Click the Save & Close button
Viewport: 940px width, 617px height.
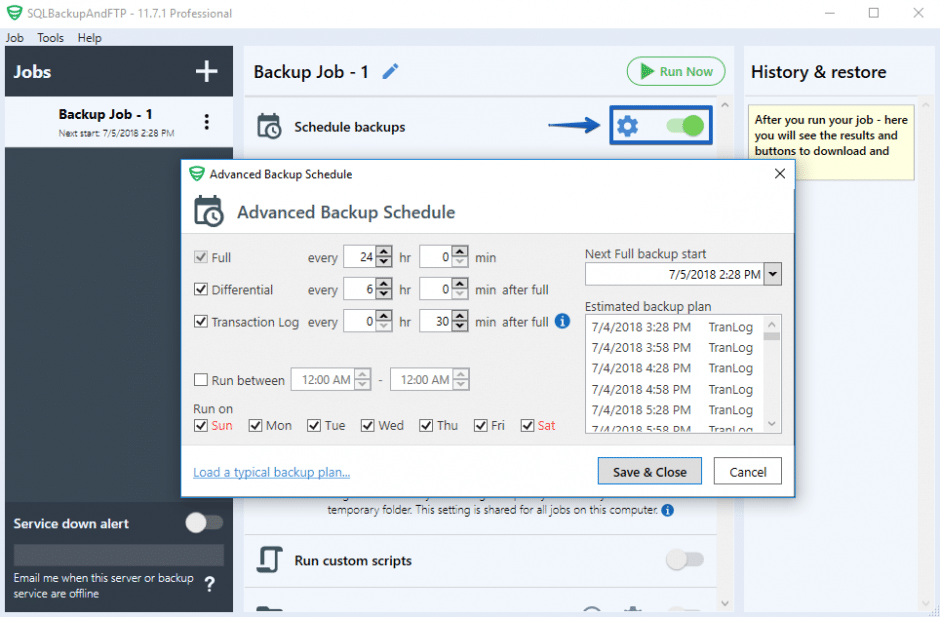point(649,471)
